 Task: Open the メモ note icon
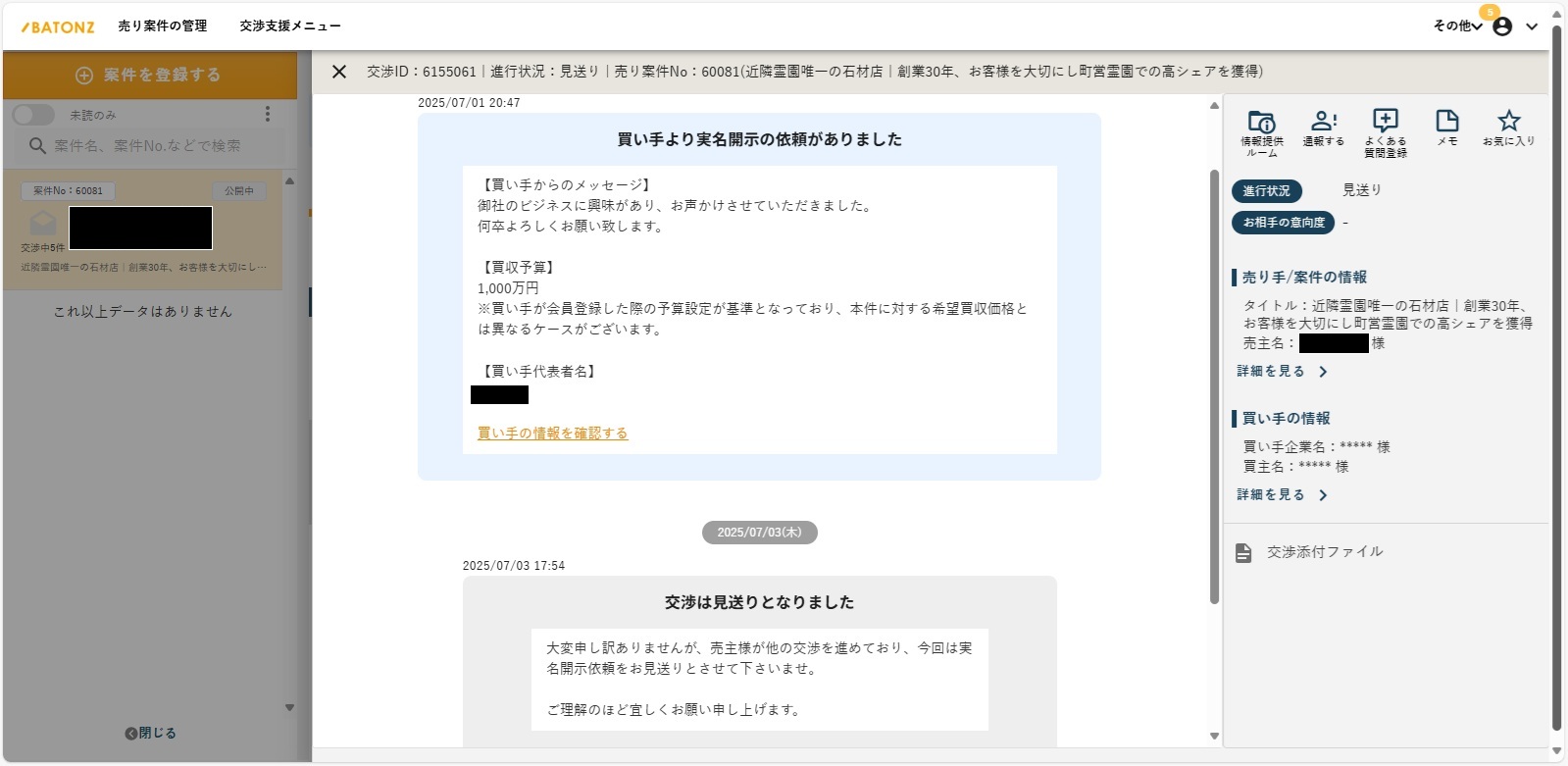click(1446, 123)
